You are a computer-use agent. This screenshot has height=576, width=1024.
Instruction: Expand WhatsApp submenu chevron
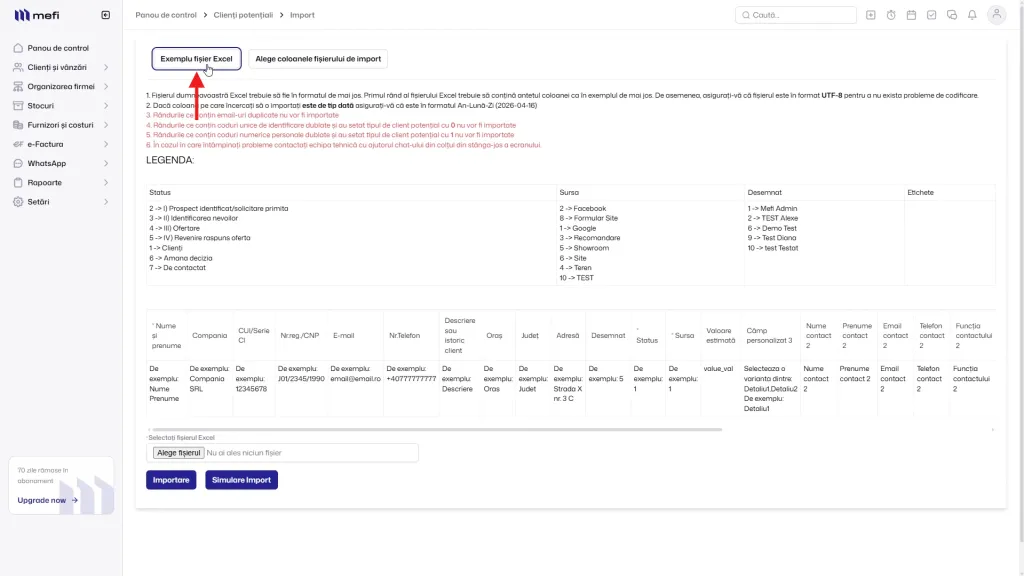106,163
